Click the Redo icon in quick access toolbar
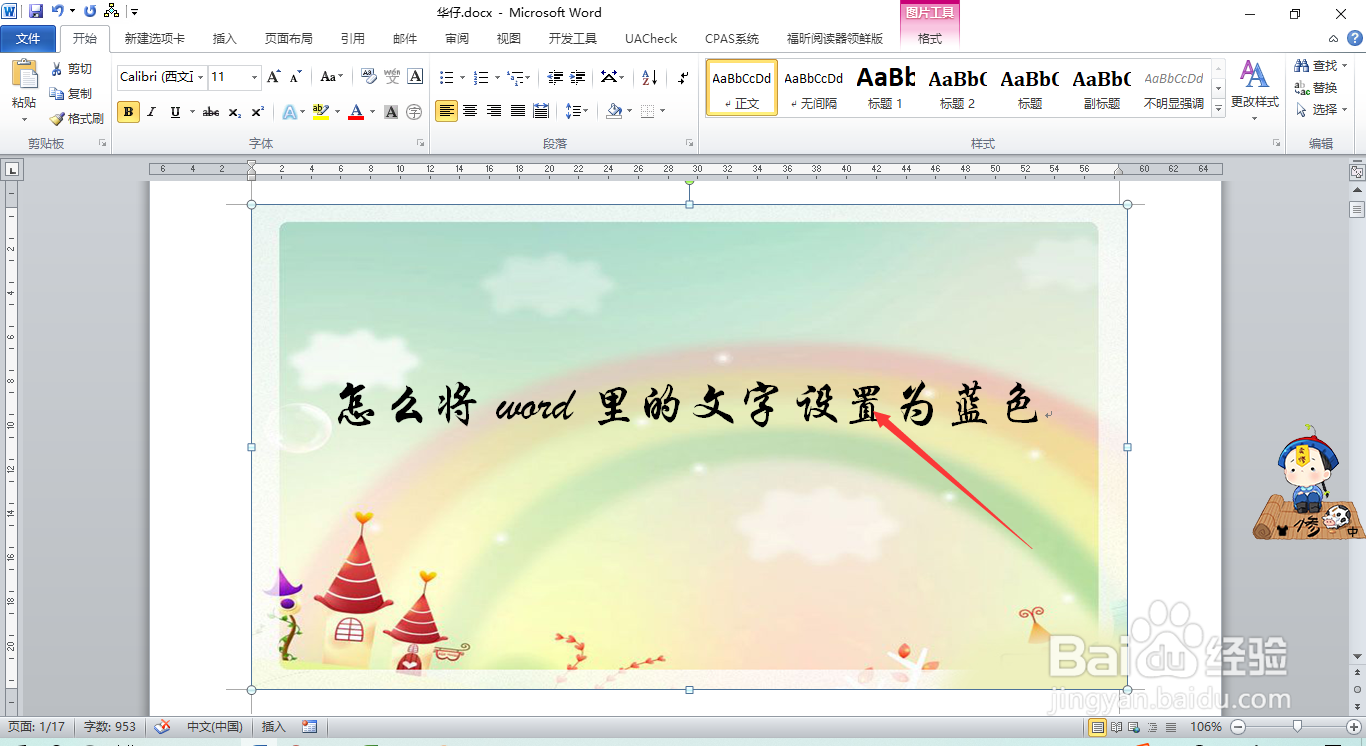Image resolution: width=1366 pixels, height=746 pixels. point(90,12)
